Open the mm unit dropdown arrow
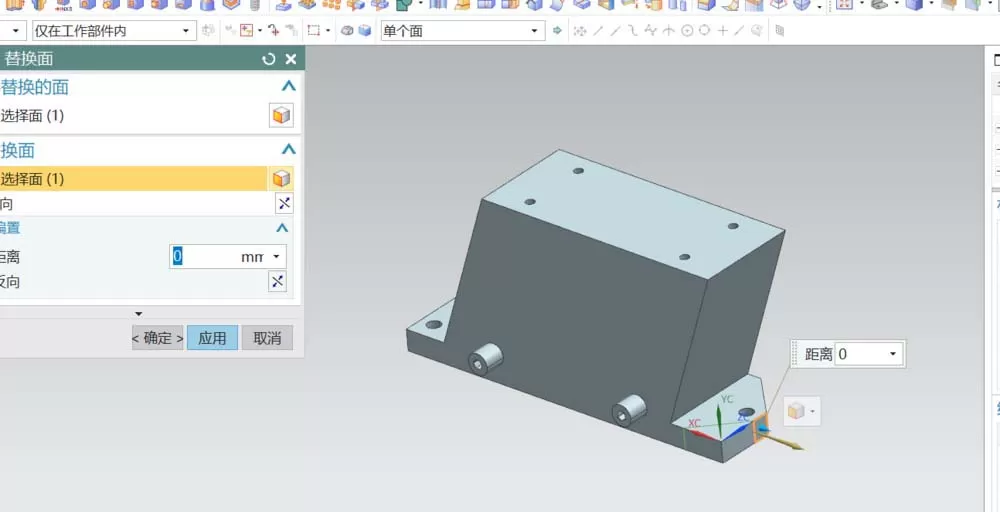Viewport: 1000px width, 512px height. tap(276, 257)
